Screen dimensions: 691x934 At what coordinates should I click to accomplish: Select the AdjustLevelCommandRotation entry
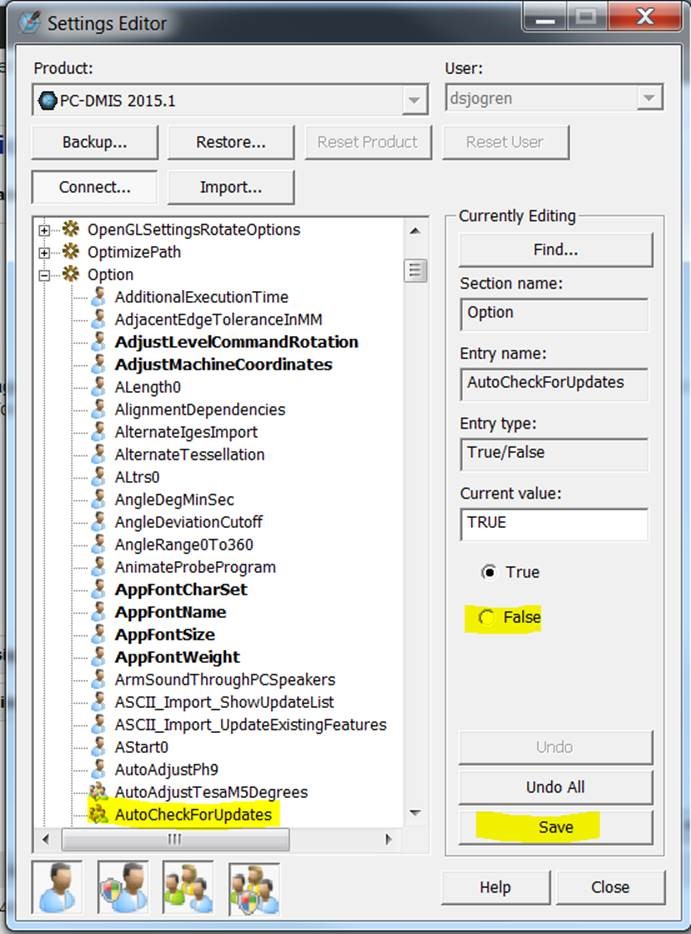(x=236, y=342)
